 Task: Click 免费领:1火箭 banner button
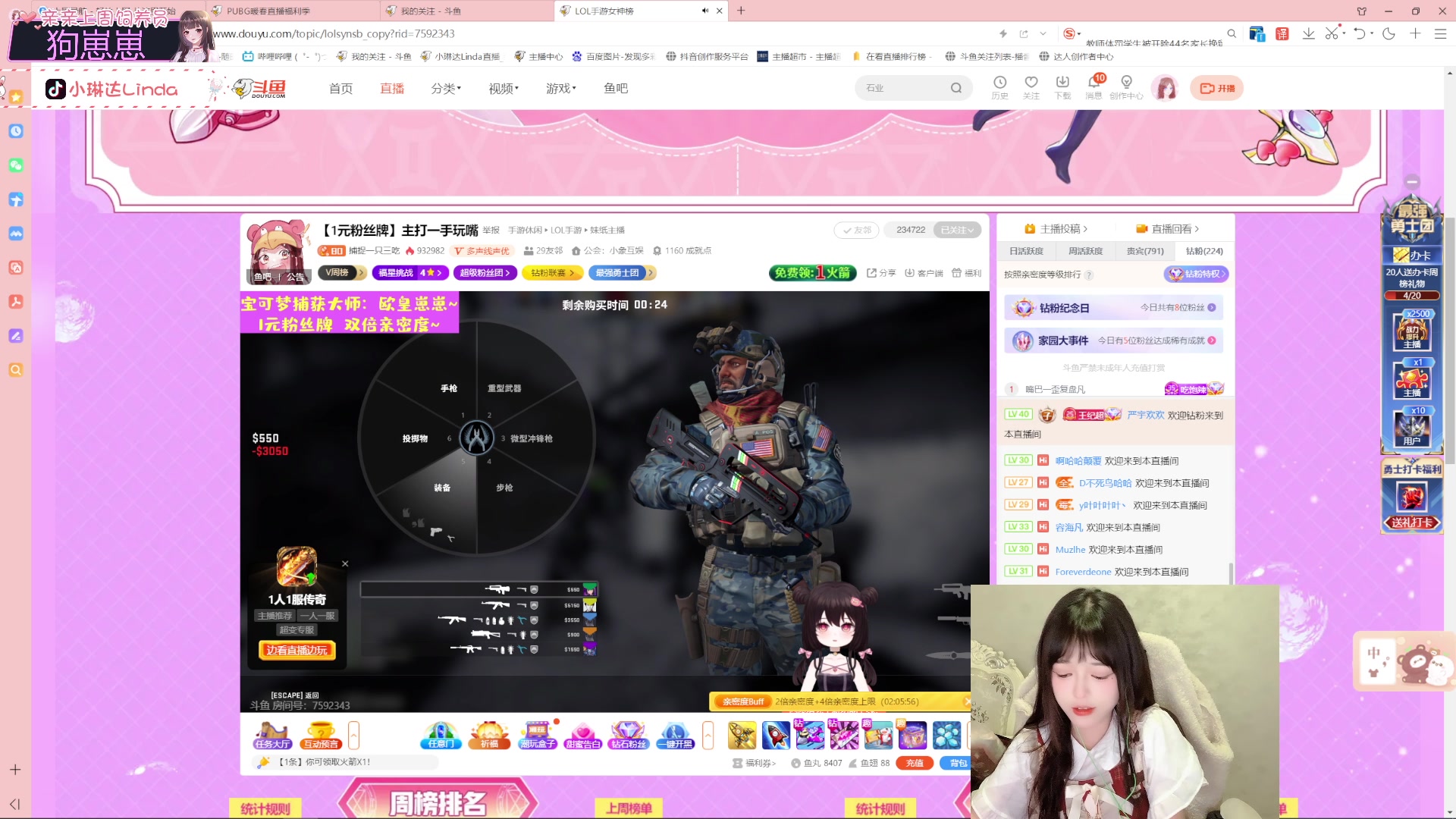point(812,272)
